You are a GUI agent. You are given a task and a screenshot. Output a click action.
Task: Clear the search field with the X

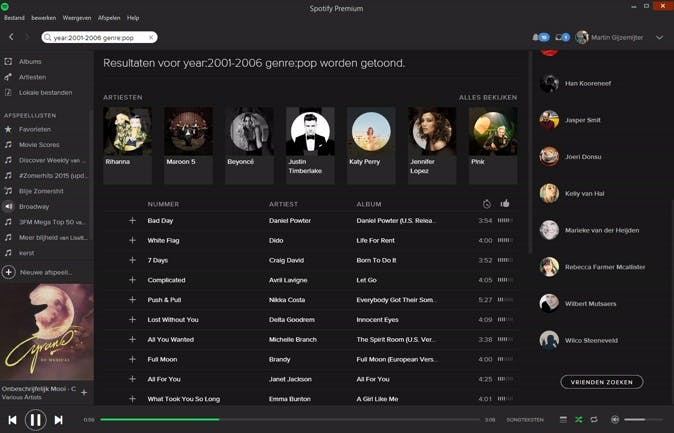[151, 37]
